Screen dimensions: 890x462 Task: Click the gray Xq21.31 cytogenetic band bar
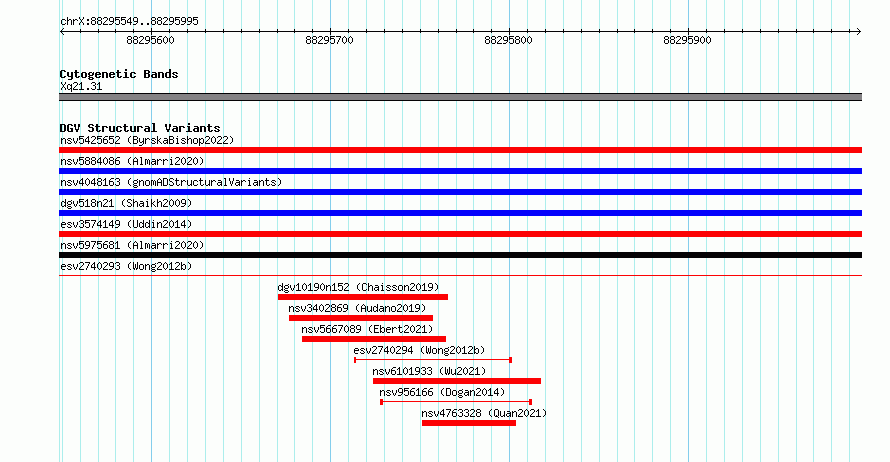460,97
